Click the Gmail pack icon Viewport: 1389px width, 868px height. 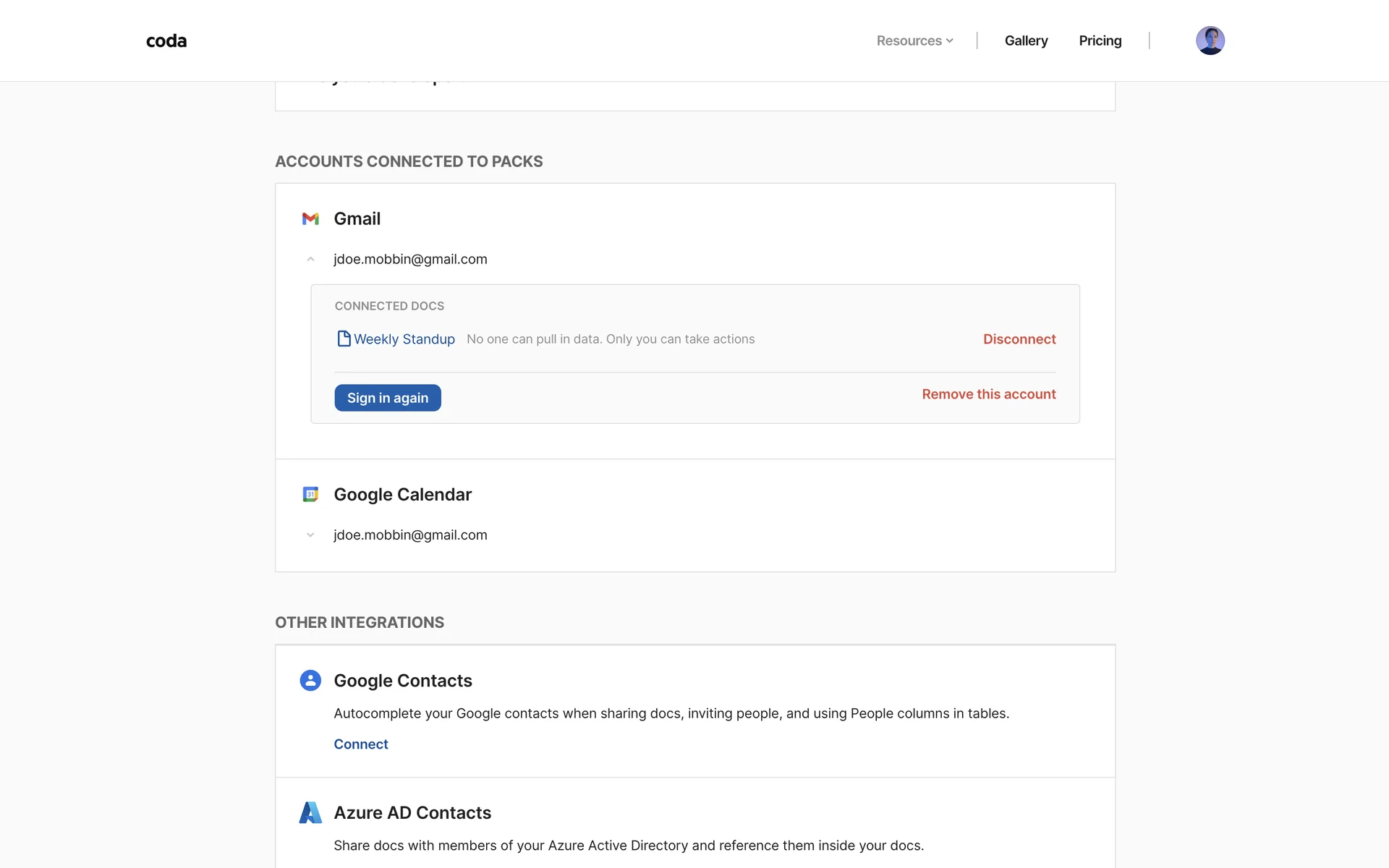[x=310, y=218]
